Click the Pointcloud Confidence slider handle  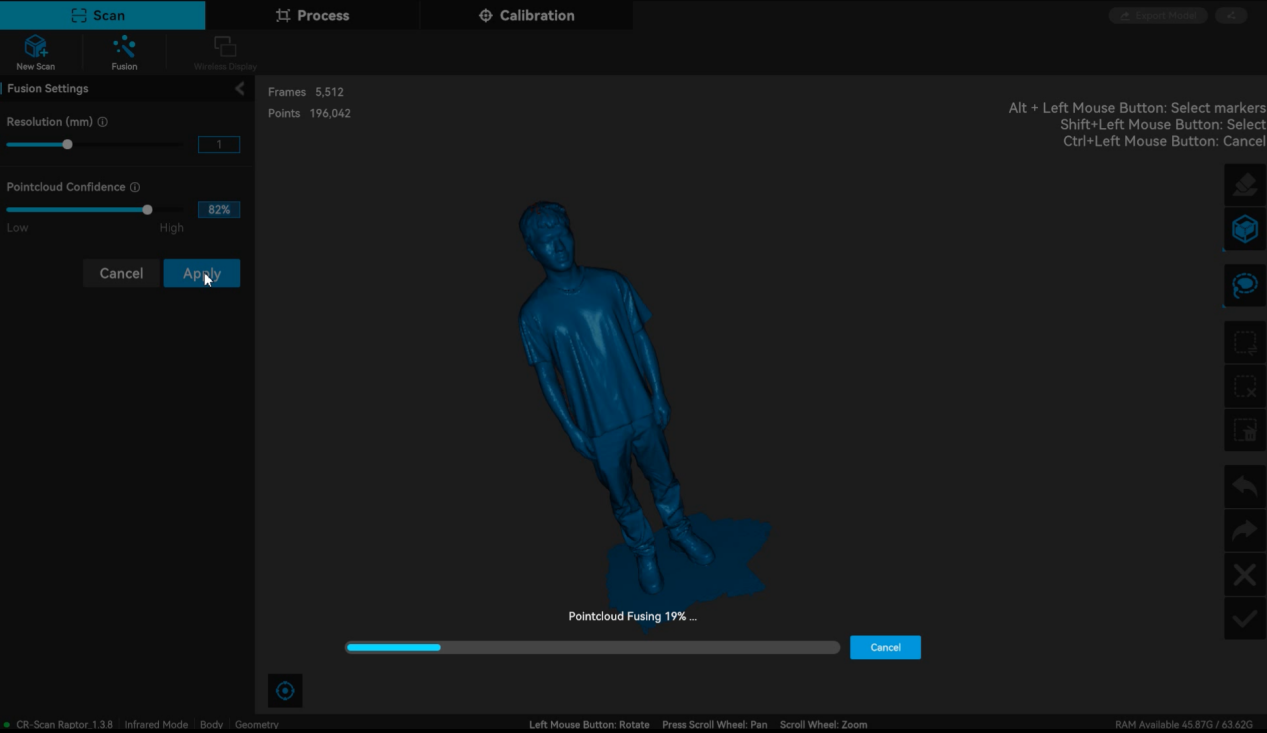point(147,210)
